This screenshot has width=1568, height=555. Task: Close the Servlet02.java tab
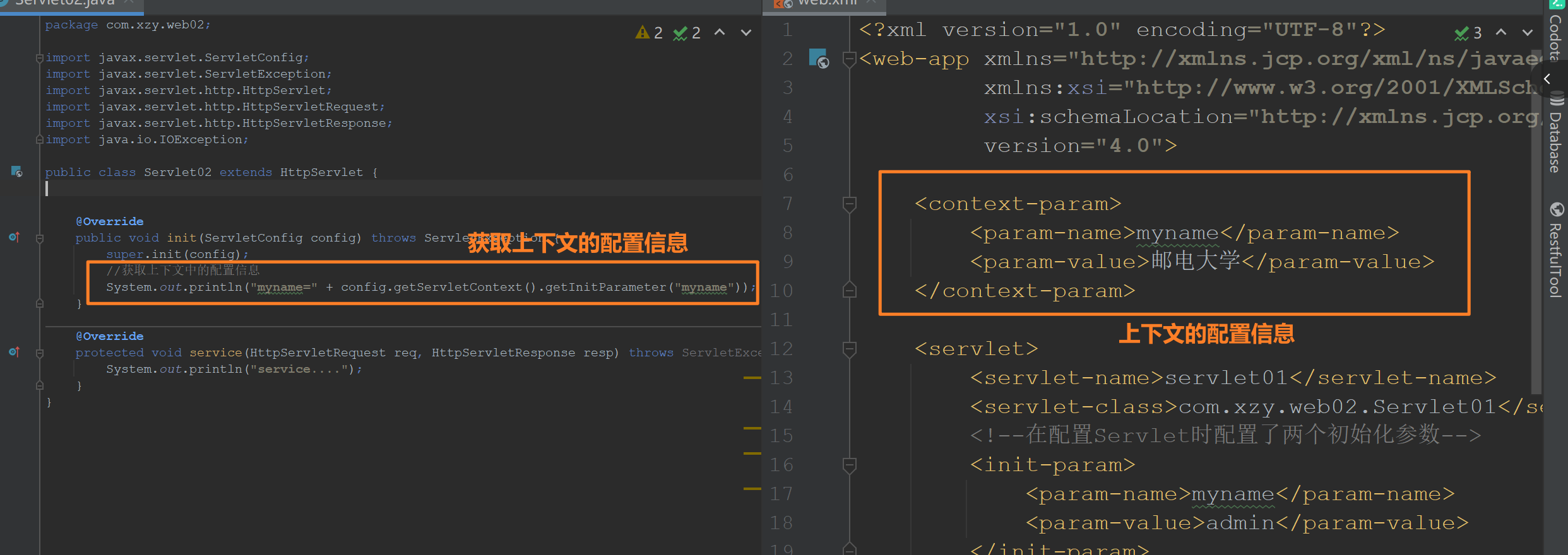[x=130, y=3]
